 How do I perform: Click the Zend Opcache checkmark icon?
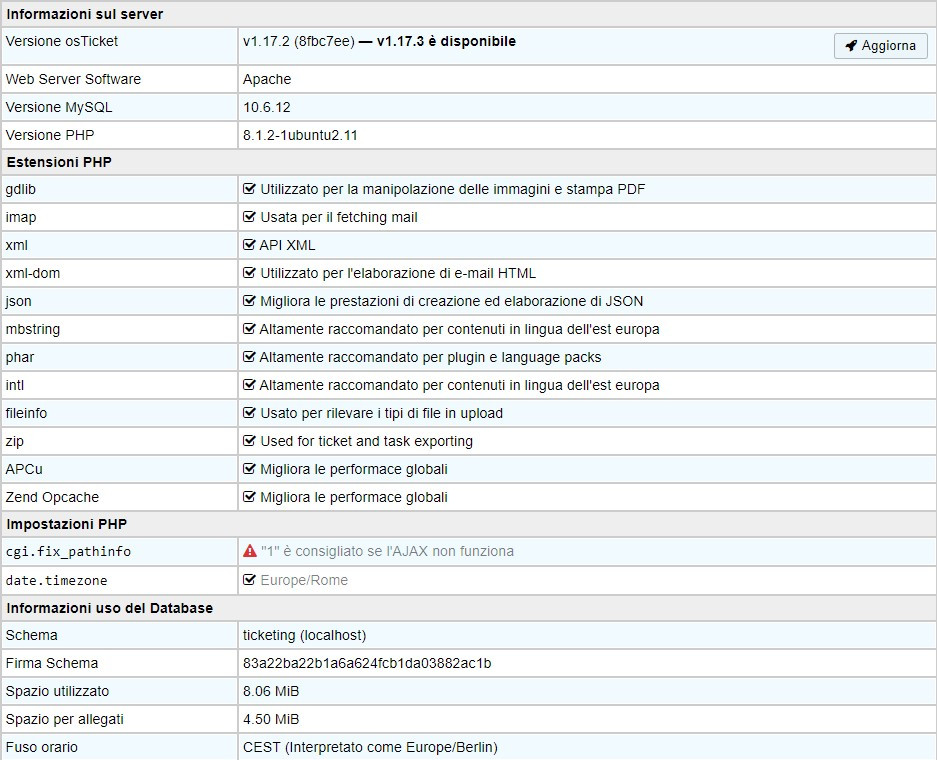pyautogui.click(x=250, y=497)
